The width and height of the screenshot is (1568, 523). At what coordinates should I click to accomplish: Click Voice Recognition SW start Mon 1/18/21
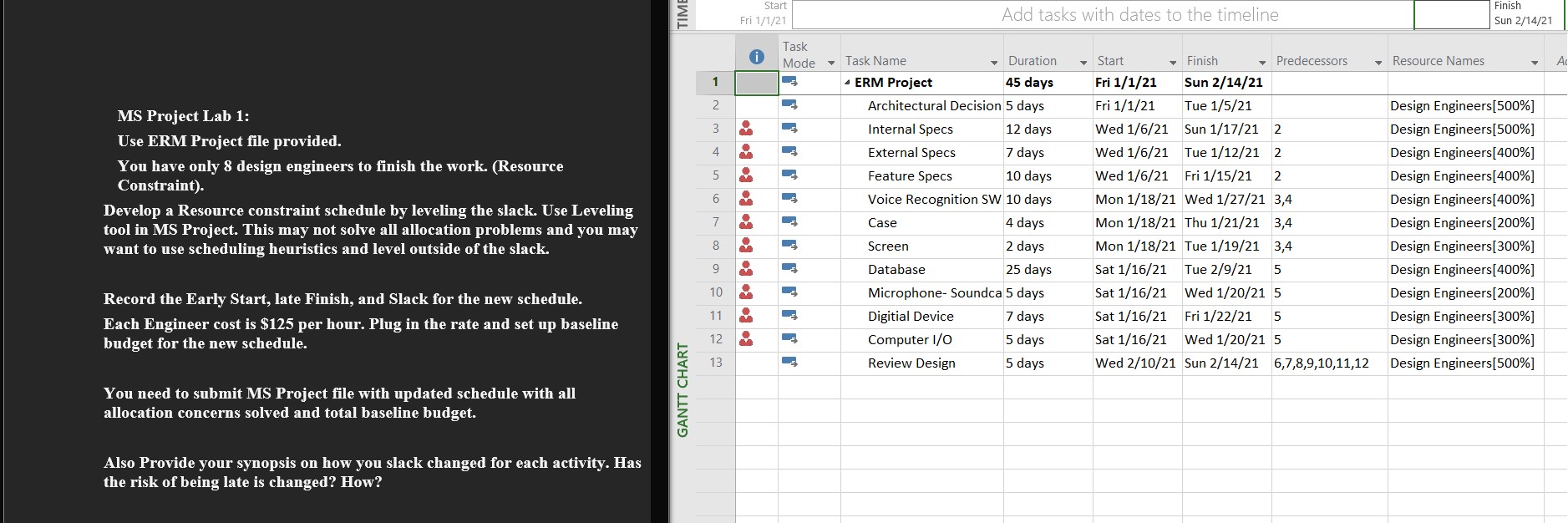(1137, 200)
